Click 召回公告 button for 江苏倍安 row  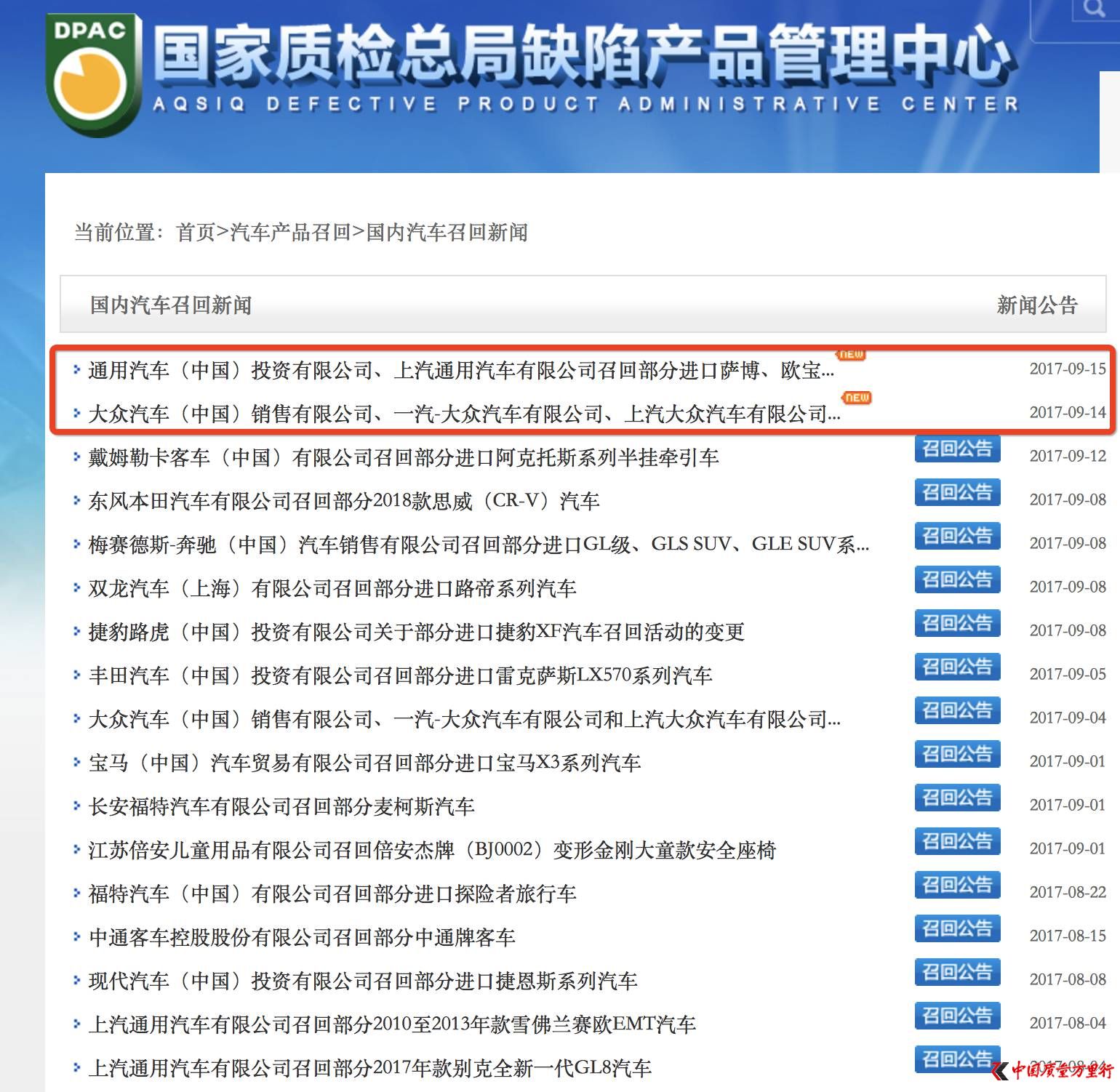click(957, 841)
